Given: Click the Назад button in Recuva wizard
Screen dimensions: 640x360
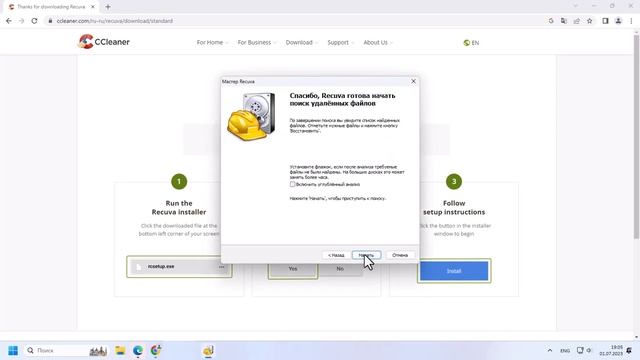Looking at the screenshot, I should tap(336, 255).
